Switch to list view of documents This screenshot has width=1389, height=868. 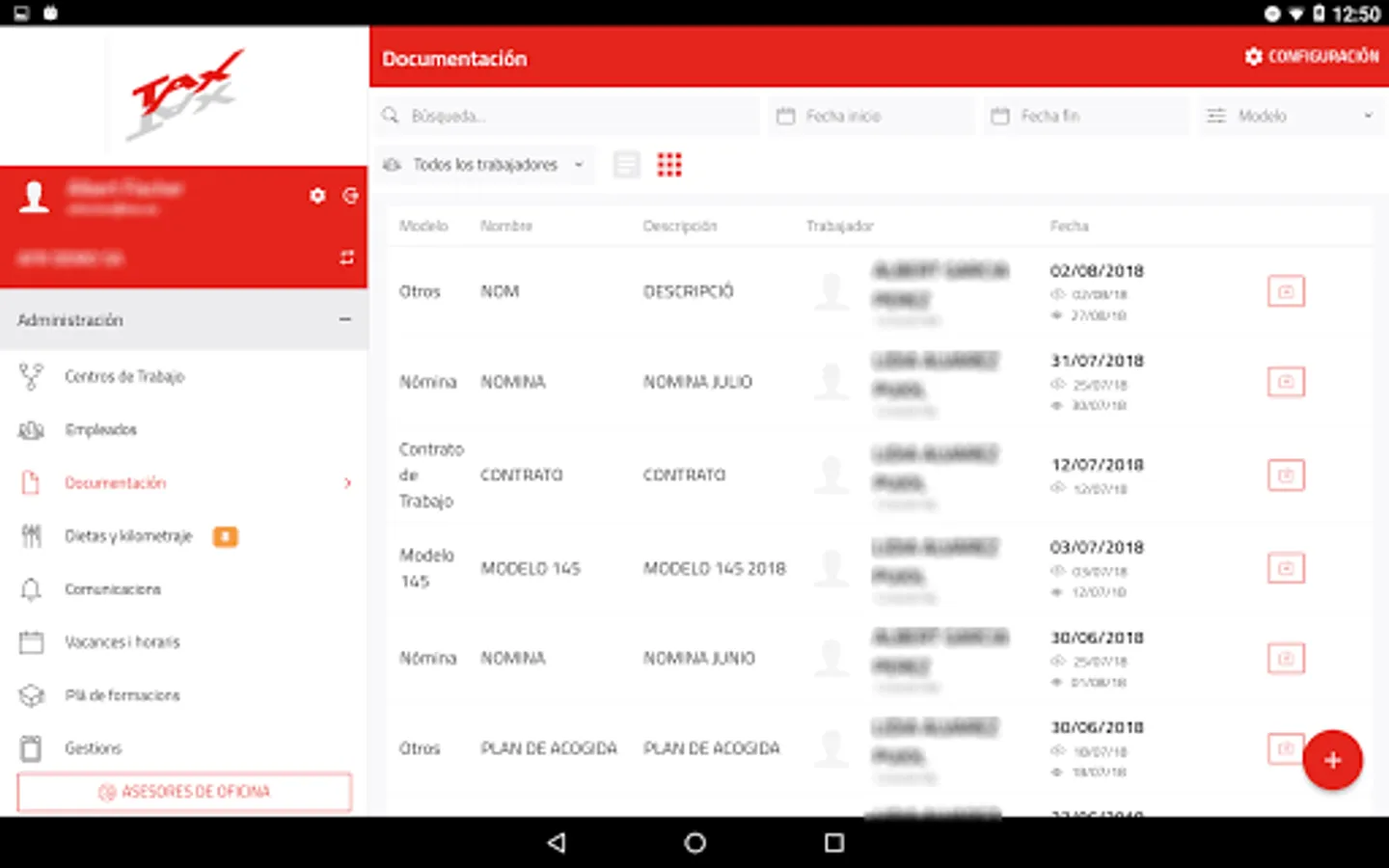point(626,164)
